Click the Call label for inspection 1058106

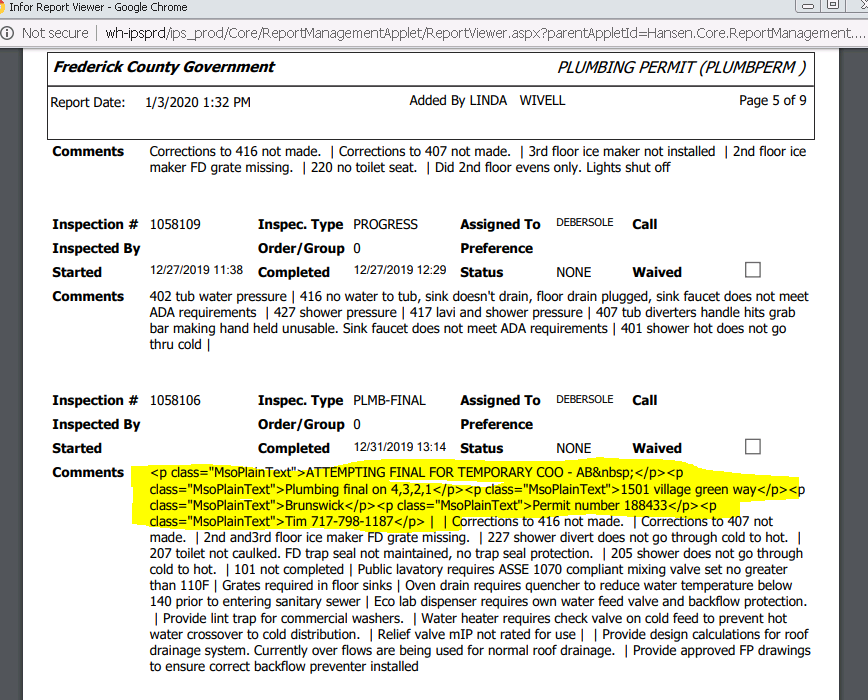click(644, 401)
